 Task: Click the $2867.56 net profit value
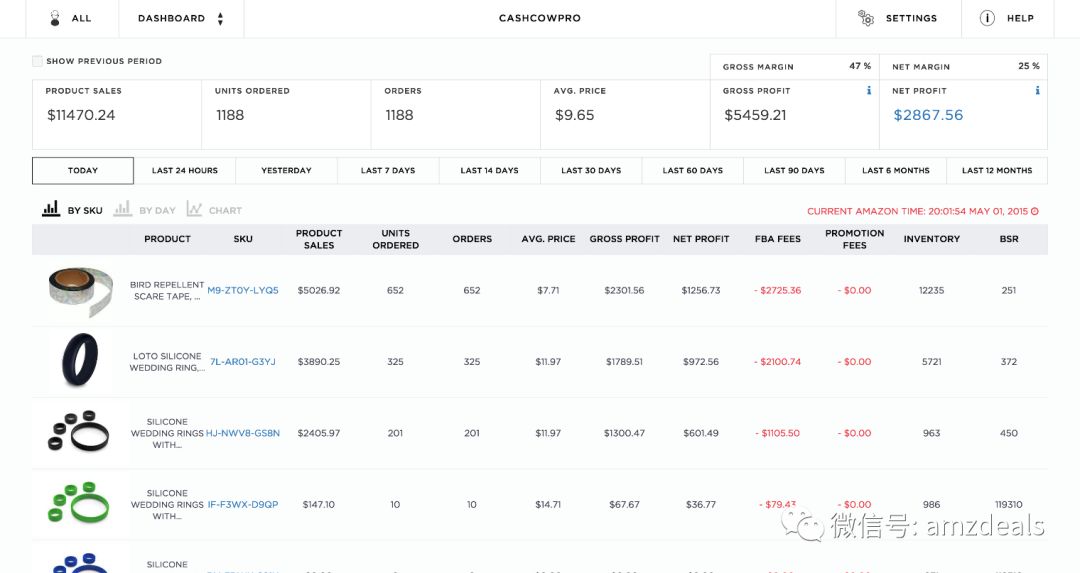coord(928,115)
